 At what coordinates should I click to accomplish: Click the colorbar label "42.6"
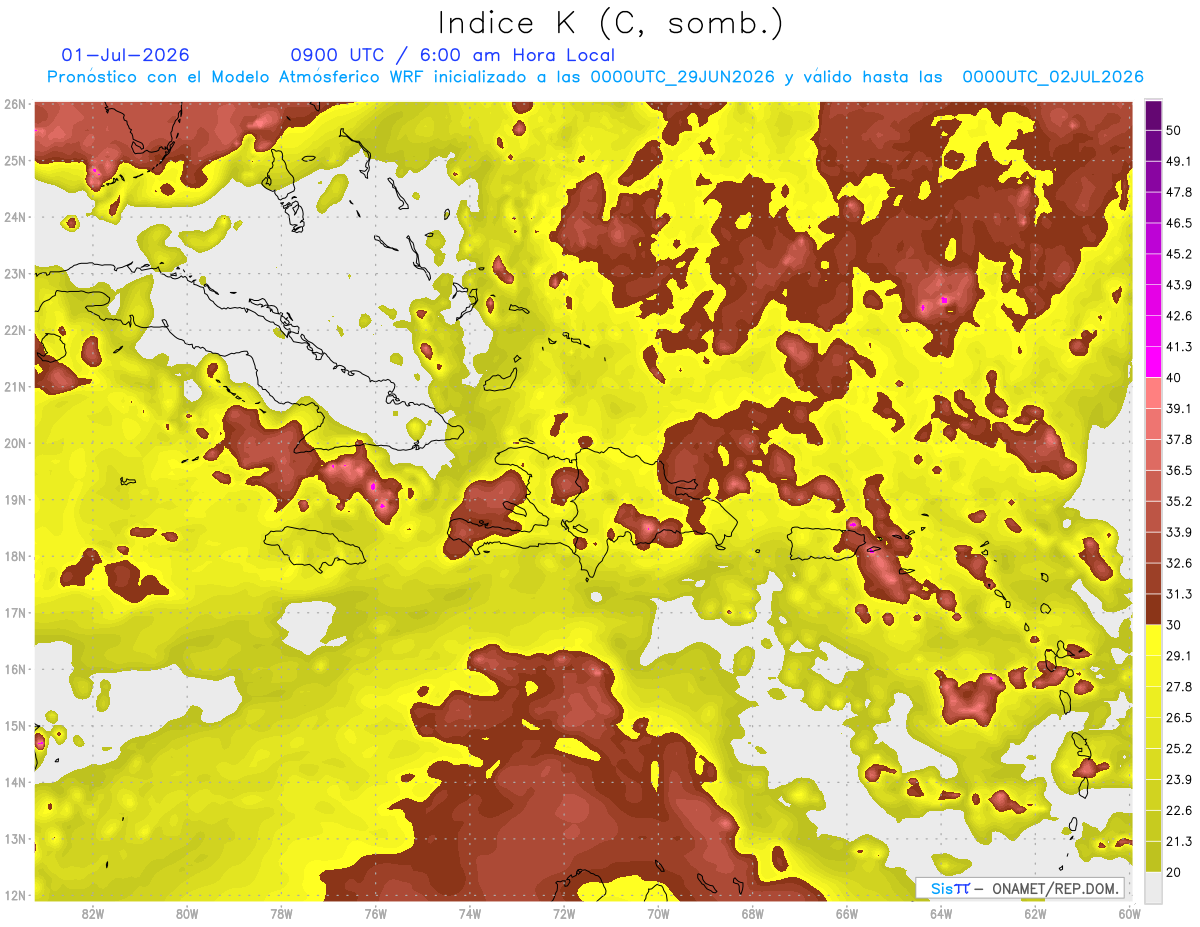pos(1177,316)
